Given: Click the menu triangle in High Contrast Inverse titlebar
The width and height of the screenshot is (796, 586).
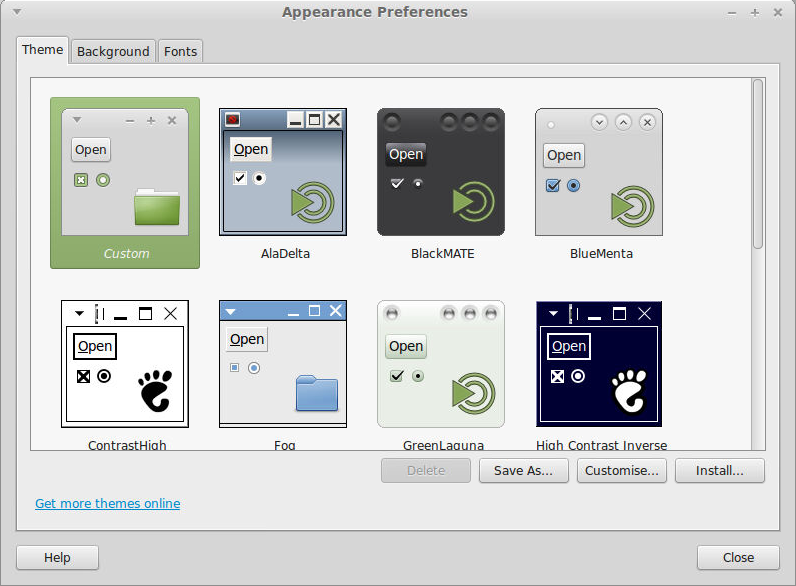Looking at the screenshot, I should [x=553, y=313].
